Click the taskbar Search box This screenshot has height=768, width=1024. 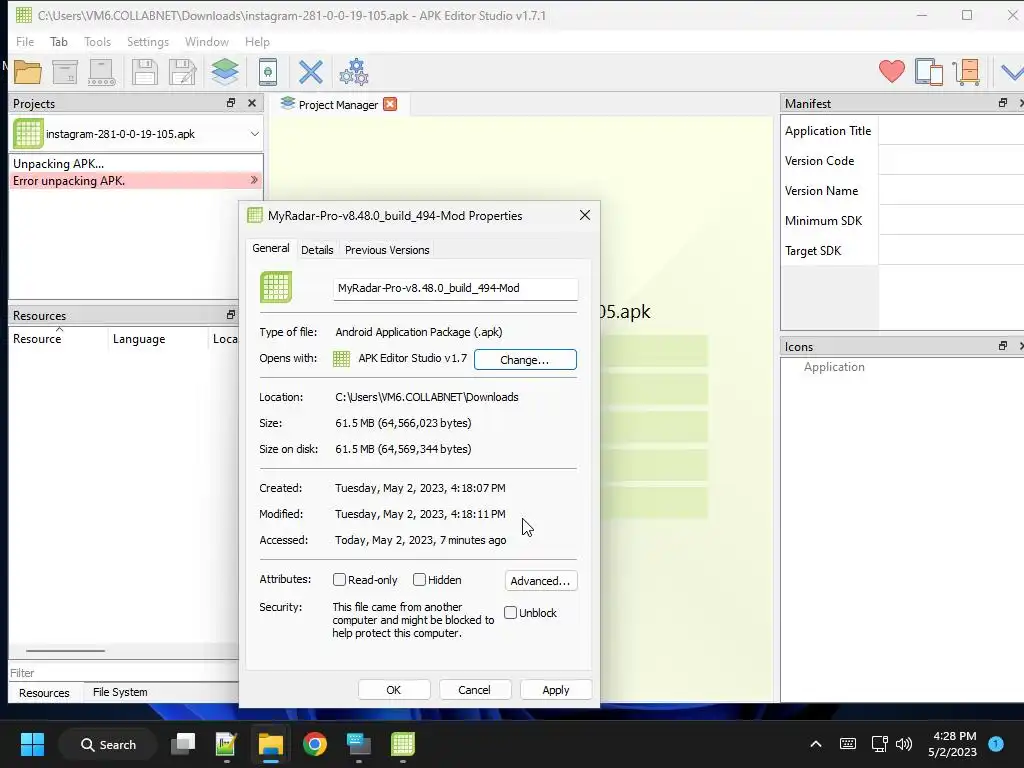coord(108,744)
